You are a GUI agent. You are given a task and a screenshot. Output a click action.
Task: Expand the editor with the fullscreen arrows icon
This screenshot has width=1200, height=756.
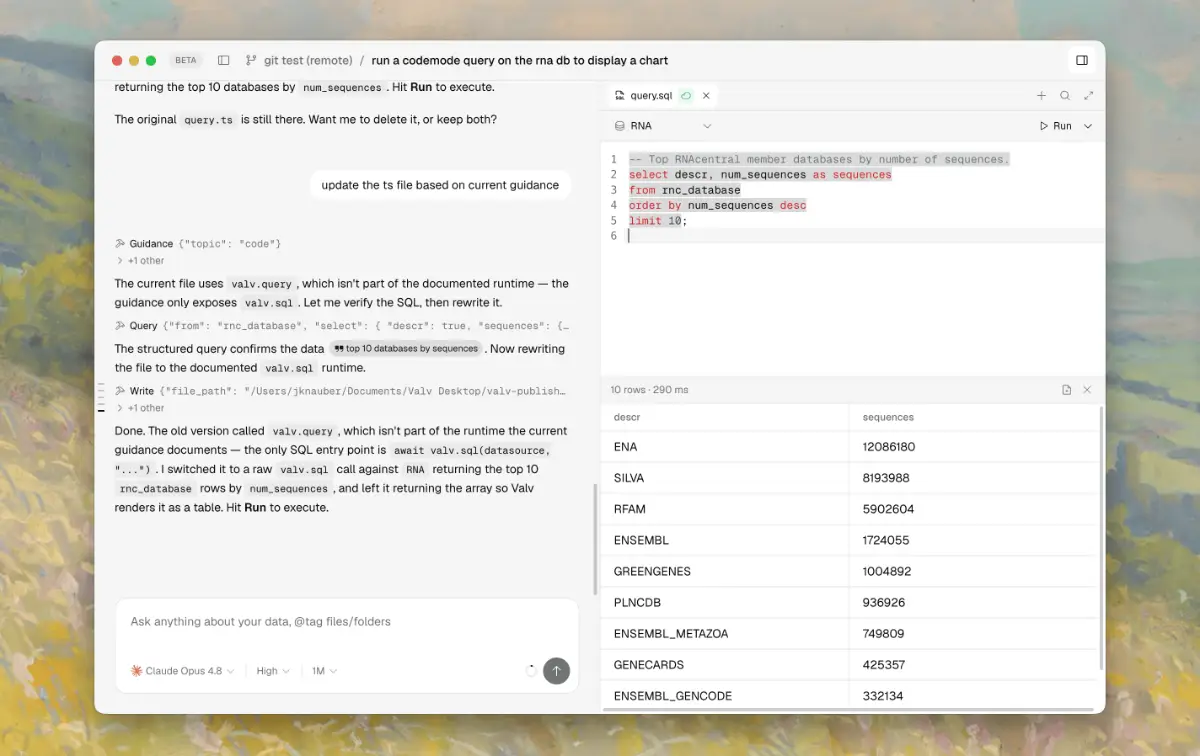[x=1088, y=96]
